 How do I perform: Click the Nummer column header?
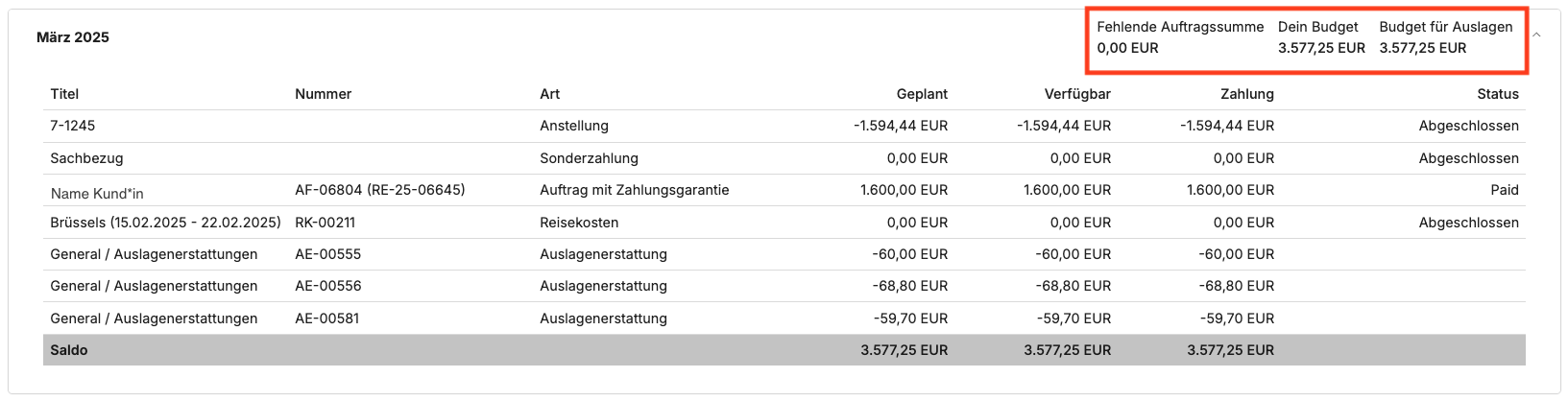323,94
